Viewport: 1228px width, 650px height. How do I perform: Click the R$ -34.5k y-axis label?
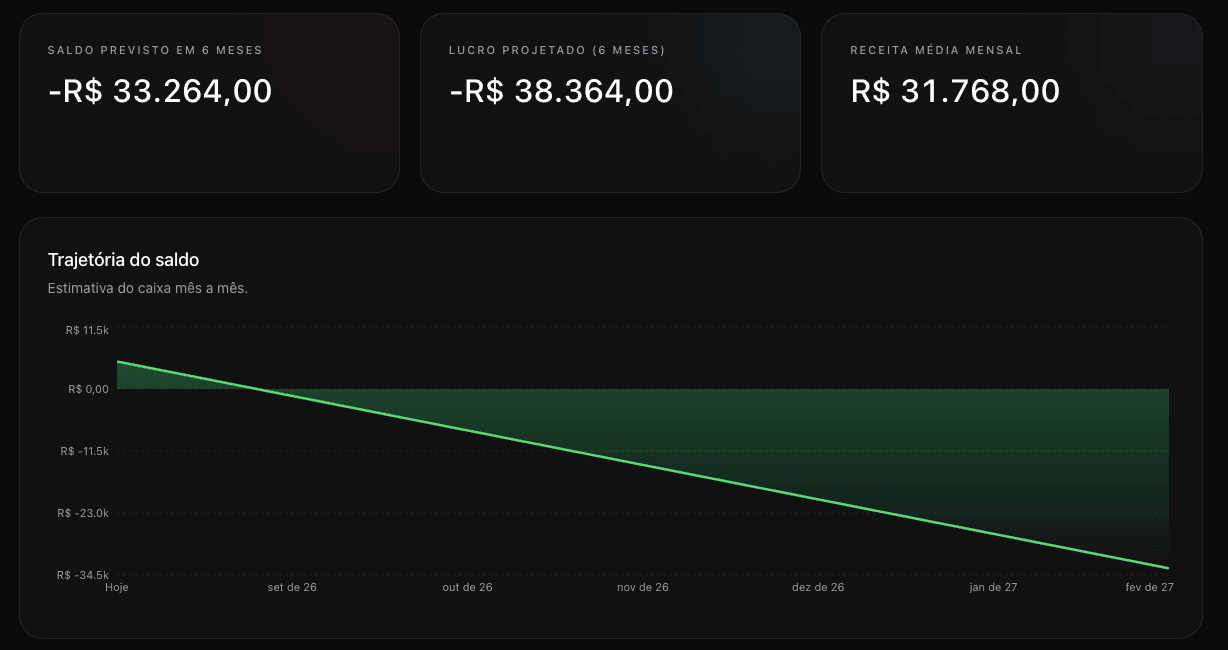(84, 575)
